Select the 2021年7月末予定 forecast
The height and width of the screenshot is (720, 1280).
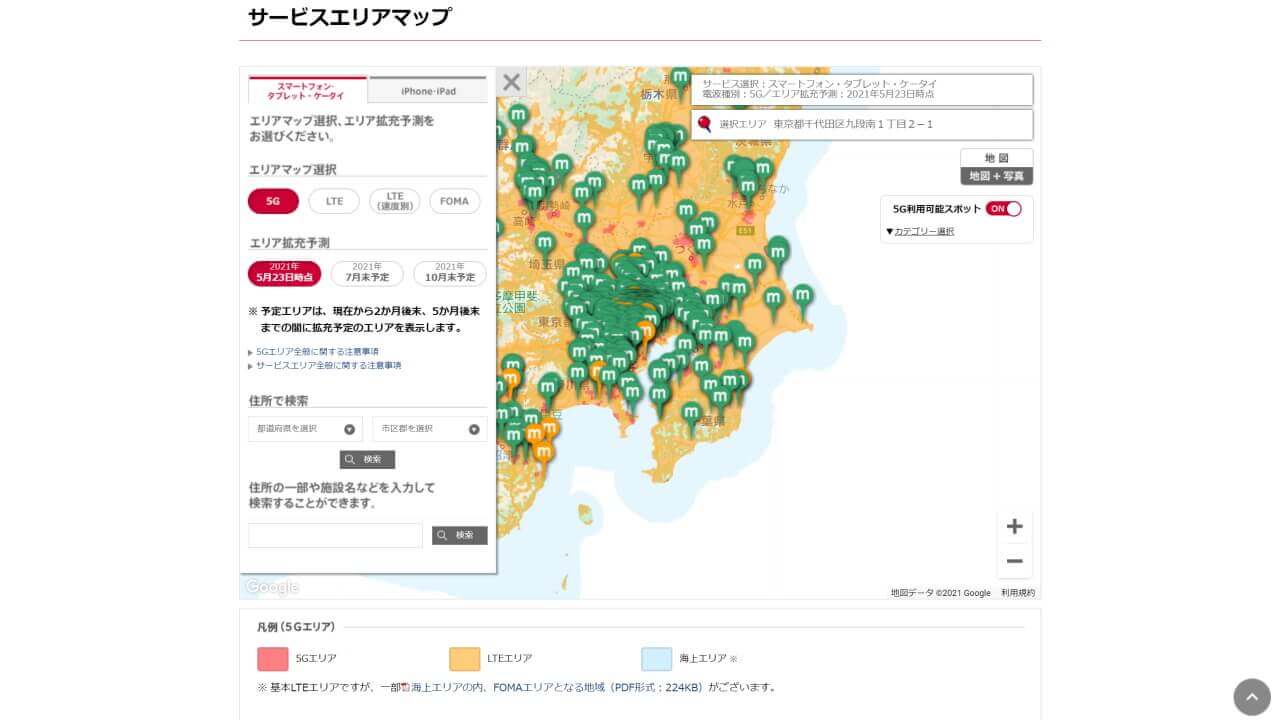366,272
